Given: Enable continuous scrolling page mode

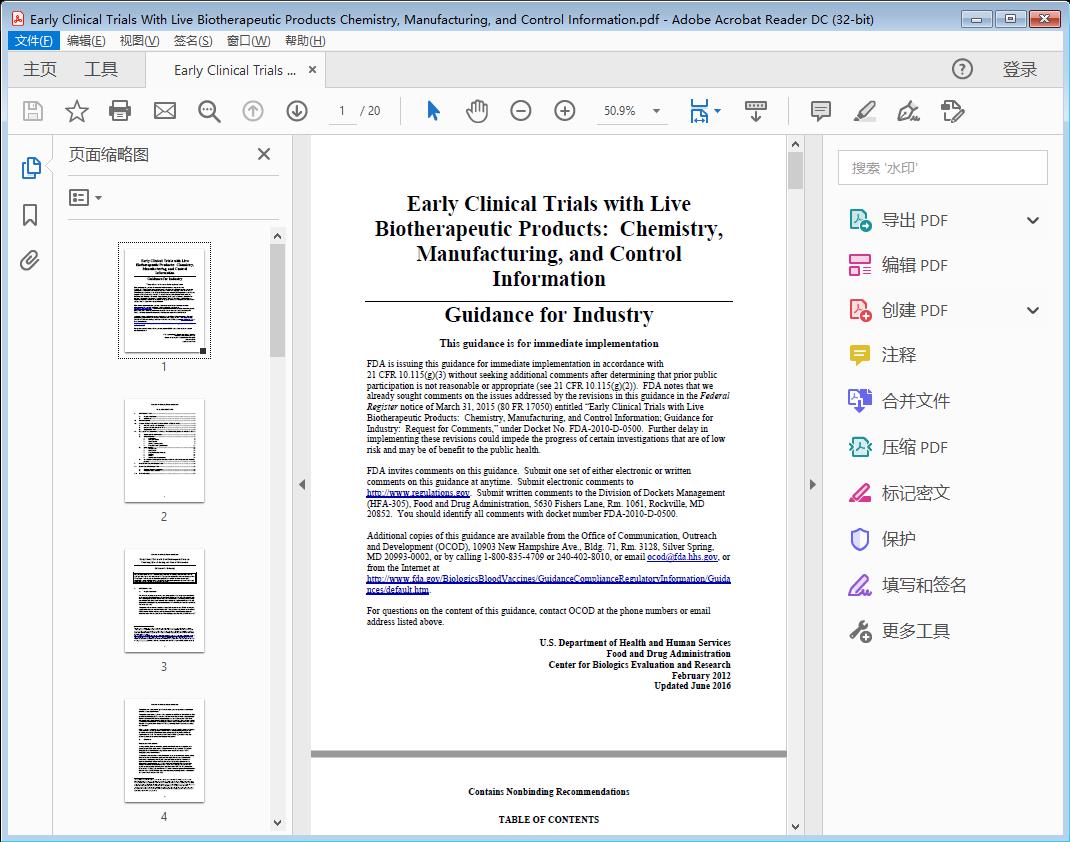Looking at the screenshot, I should coord(754,111).
